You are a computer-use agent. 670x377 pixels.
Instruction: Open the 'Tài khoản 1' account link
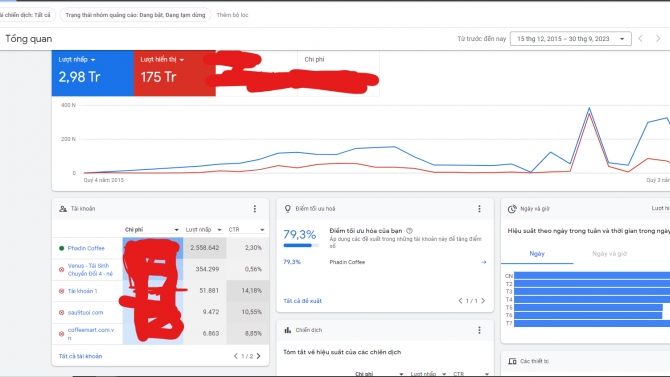[x=82, y=291]
